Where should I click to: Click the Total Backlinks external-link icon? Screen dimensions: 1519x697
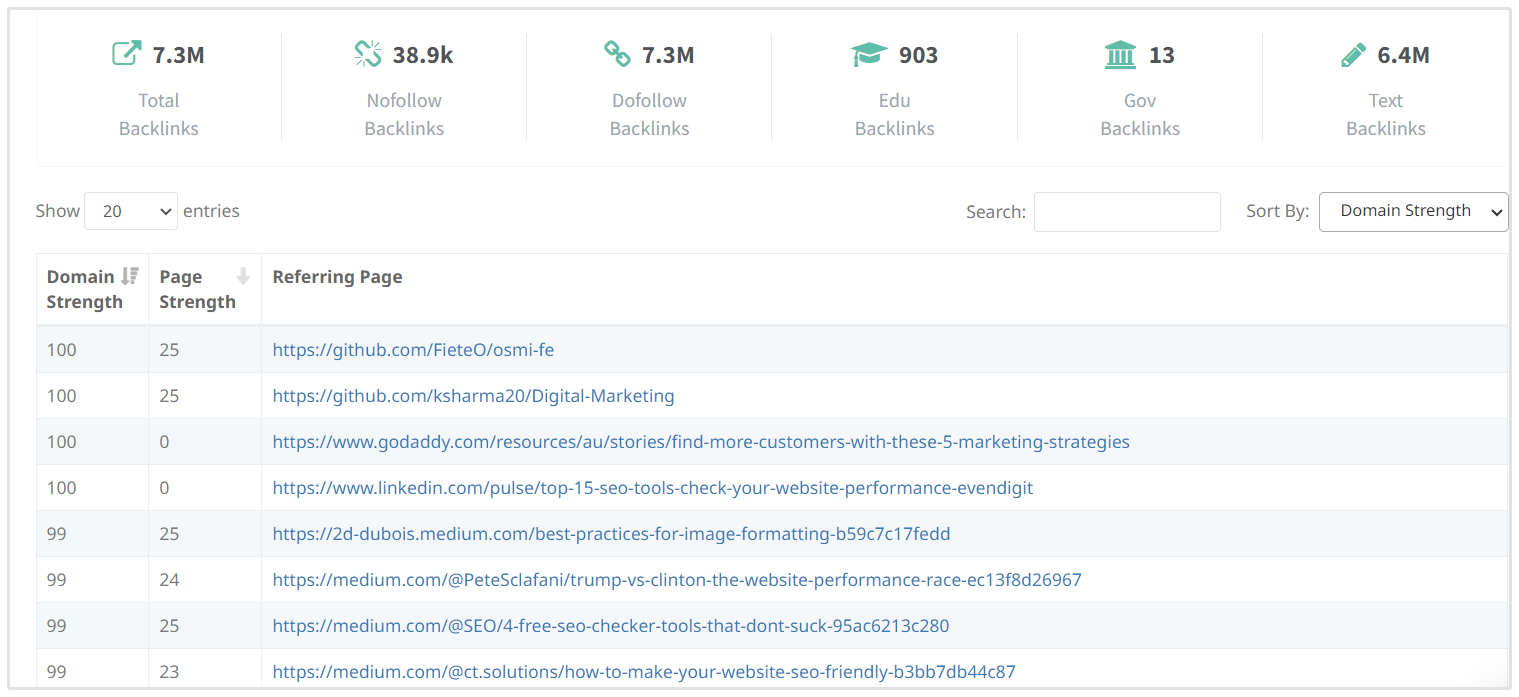(126, 54)
